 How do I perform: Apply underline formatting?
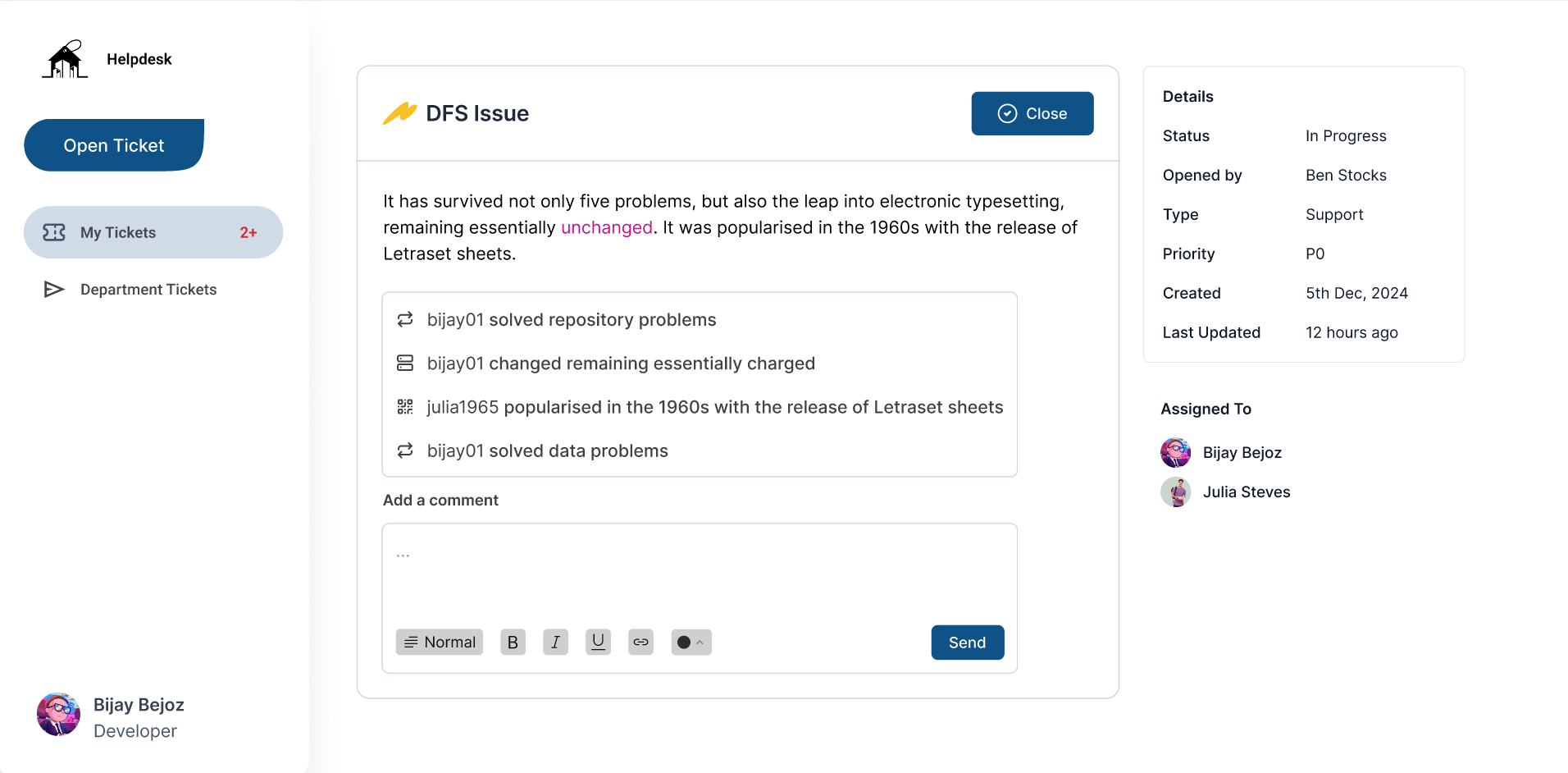point(598,642)
